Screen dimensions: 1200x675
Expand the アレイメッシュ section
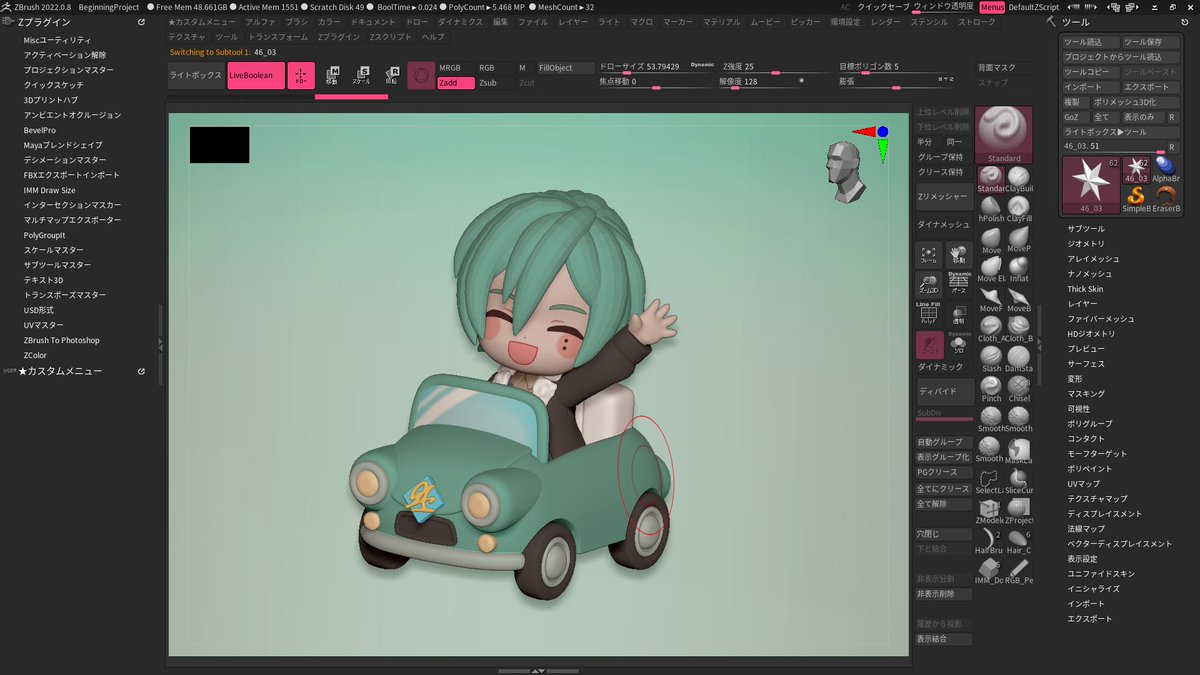tap(1093, 259)
